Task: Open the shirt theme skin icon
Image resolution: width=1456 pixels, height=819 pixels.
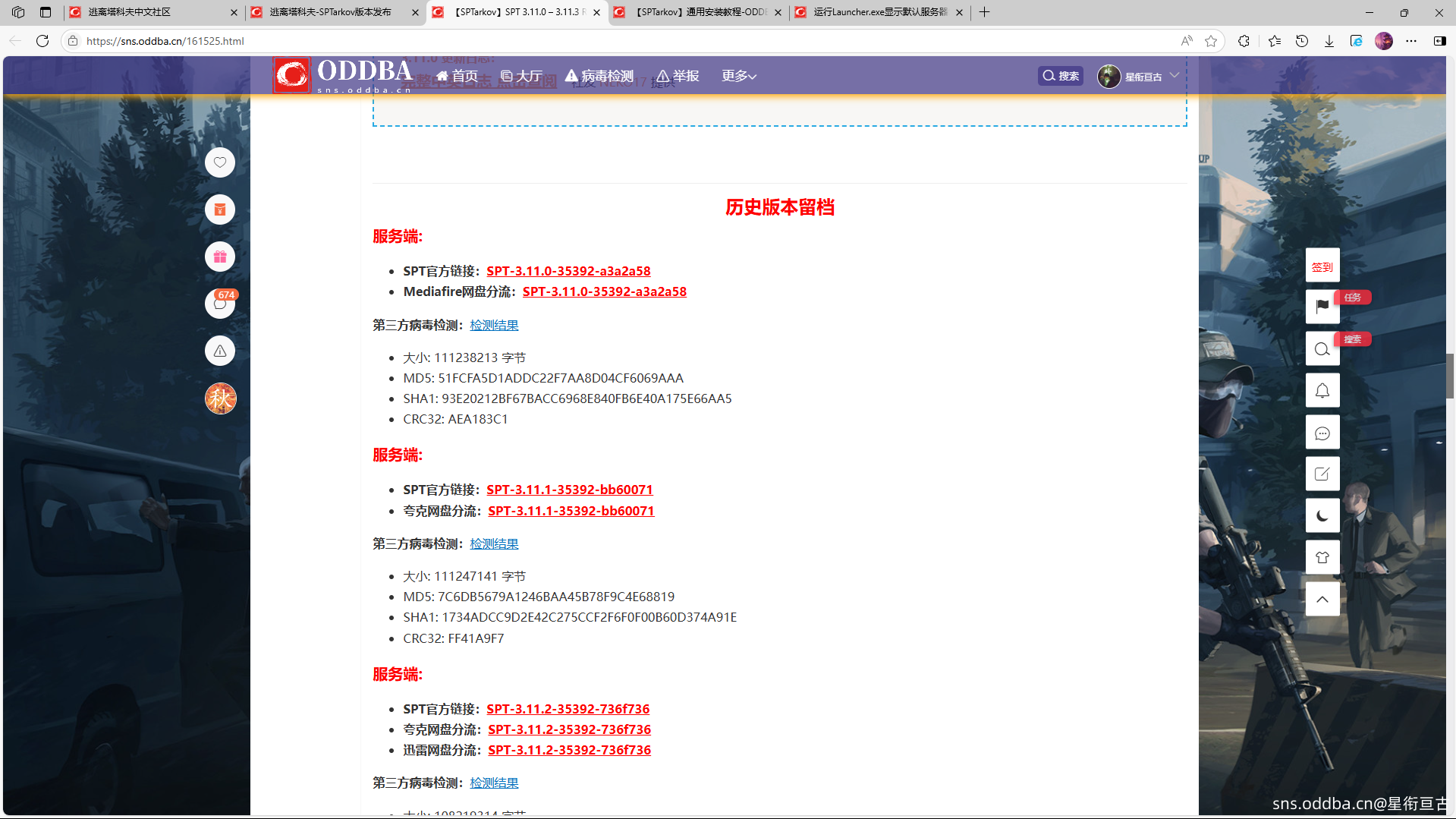Action: pyautogui.click(x=1322, y=558)
